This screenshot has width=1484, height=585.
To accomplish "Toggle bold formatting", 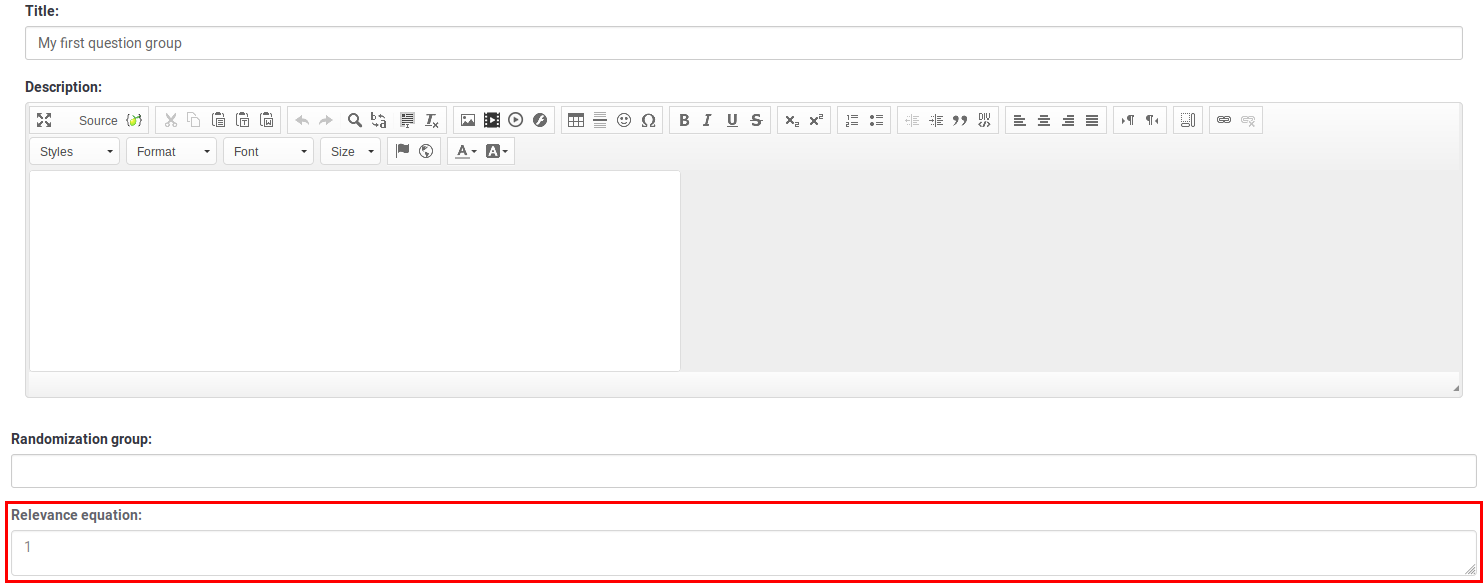I will 684,120.
